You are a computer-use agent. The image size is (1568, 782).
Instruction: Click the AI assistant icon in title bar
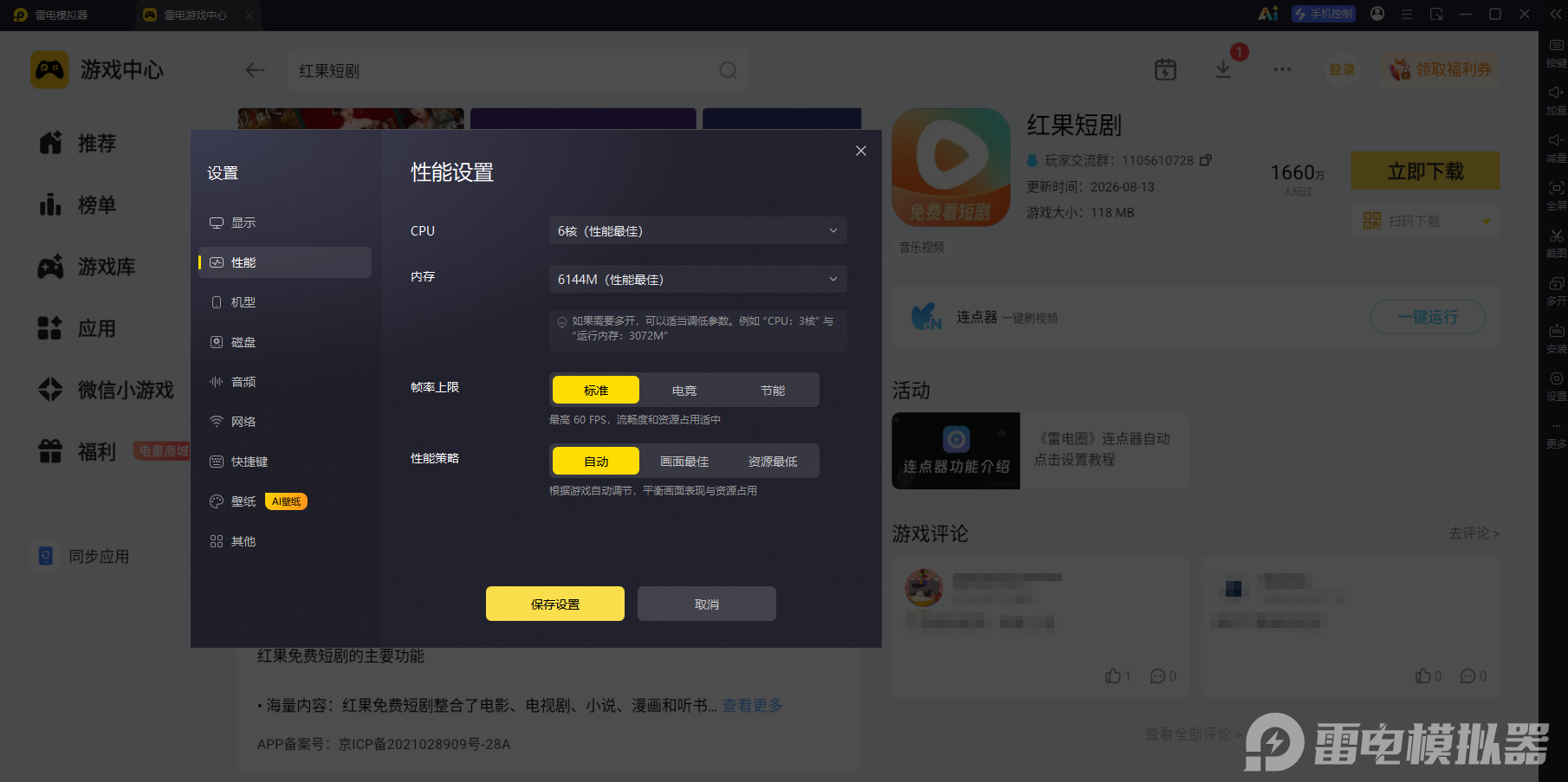pos(1268,14)
